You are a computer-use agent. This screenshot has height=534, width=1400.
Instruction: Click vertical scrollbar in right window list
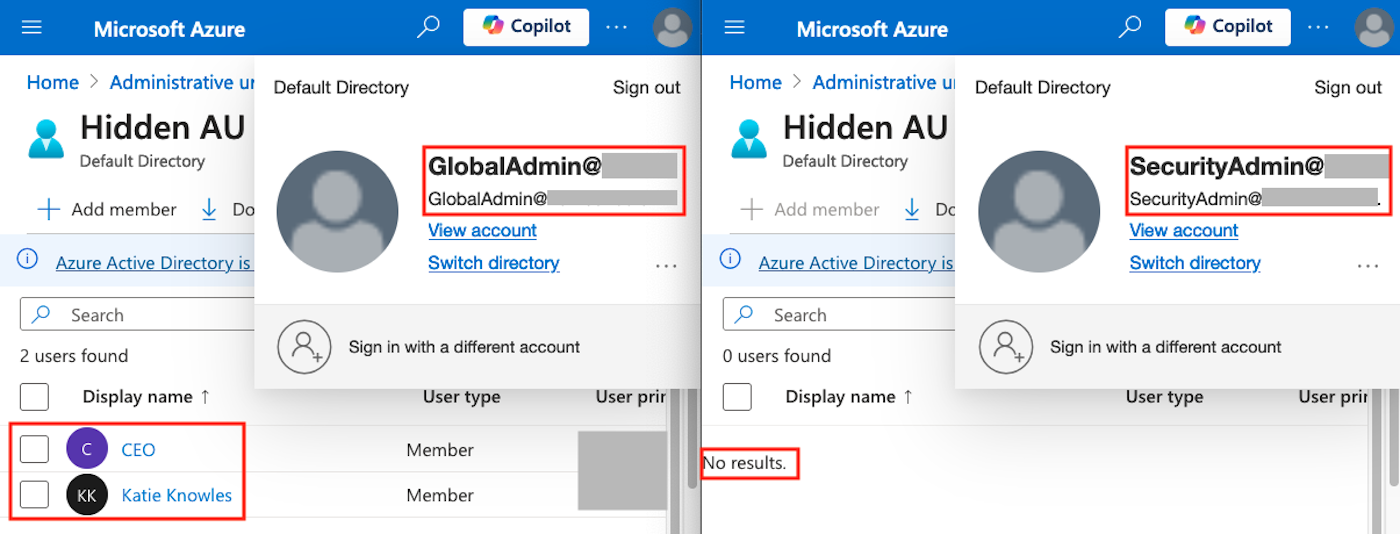click(1394, 440)
